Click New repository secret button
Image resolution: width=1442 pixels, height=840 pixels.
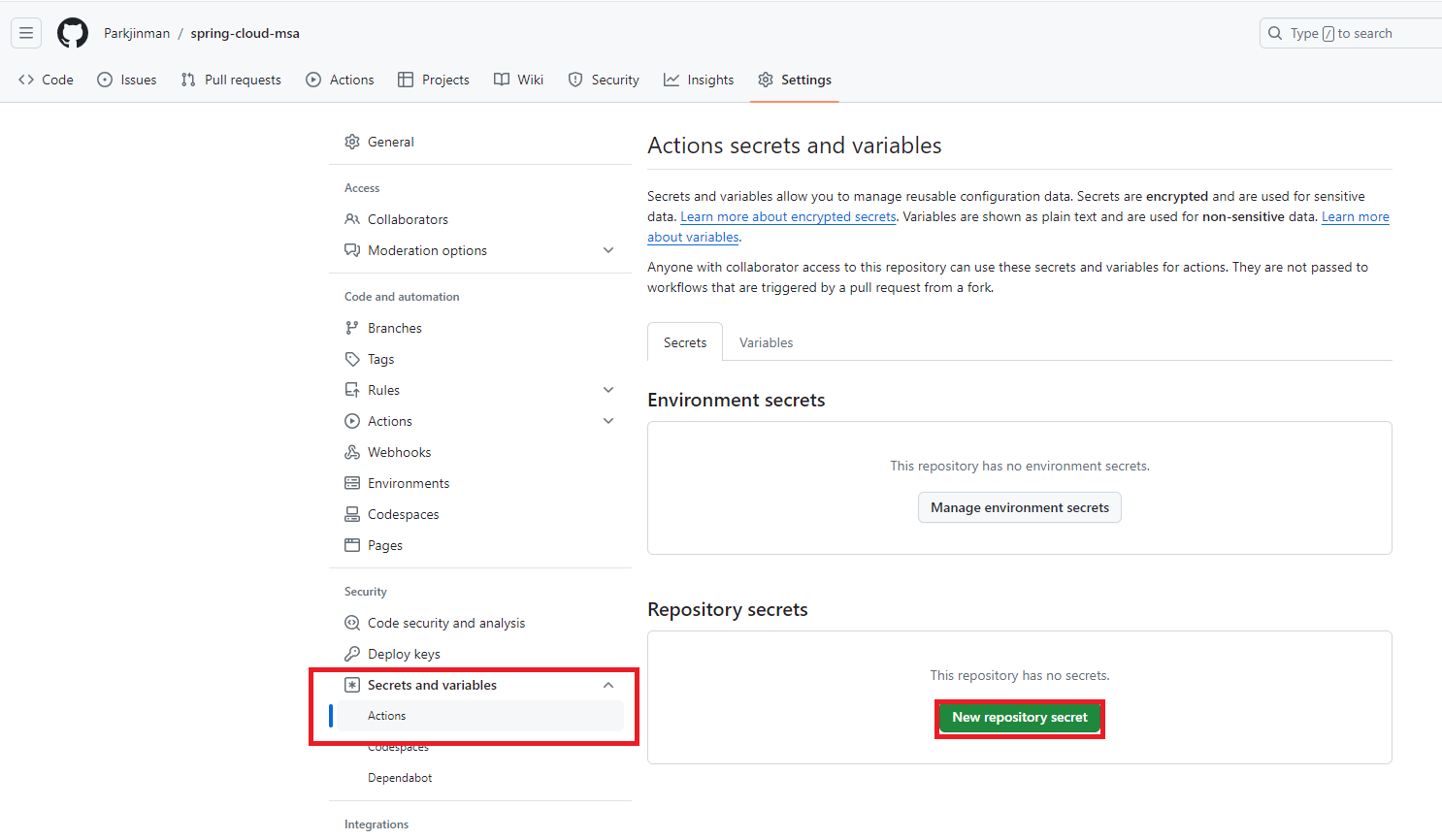click(x=1020, y=718)
